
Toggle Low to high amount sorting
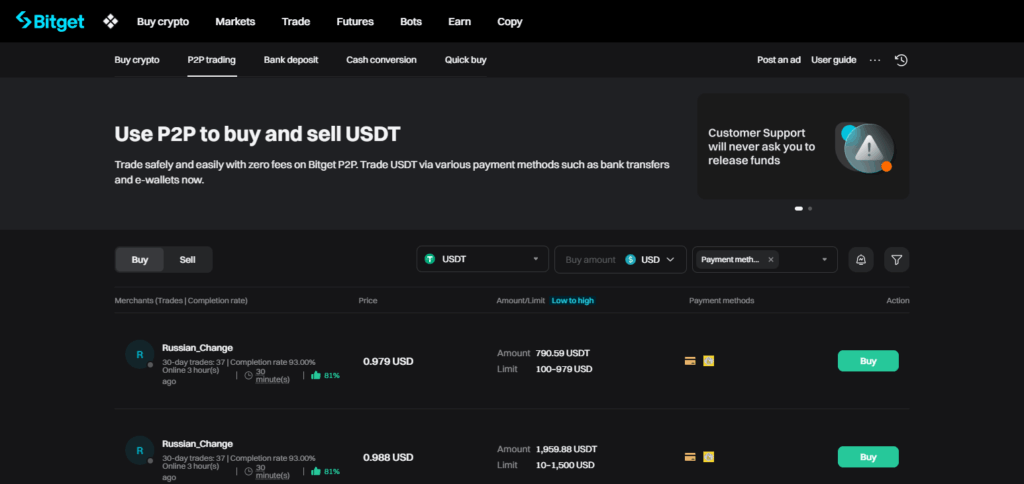click(x=573, y=300)
